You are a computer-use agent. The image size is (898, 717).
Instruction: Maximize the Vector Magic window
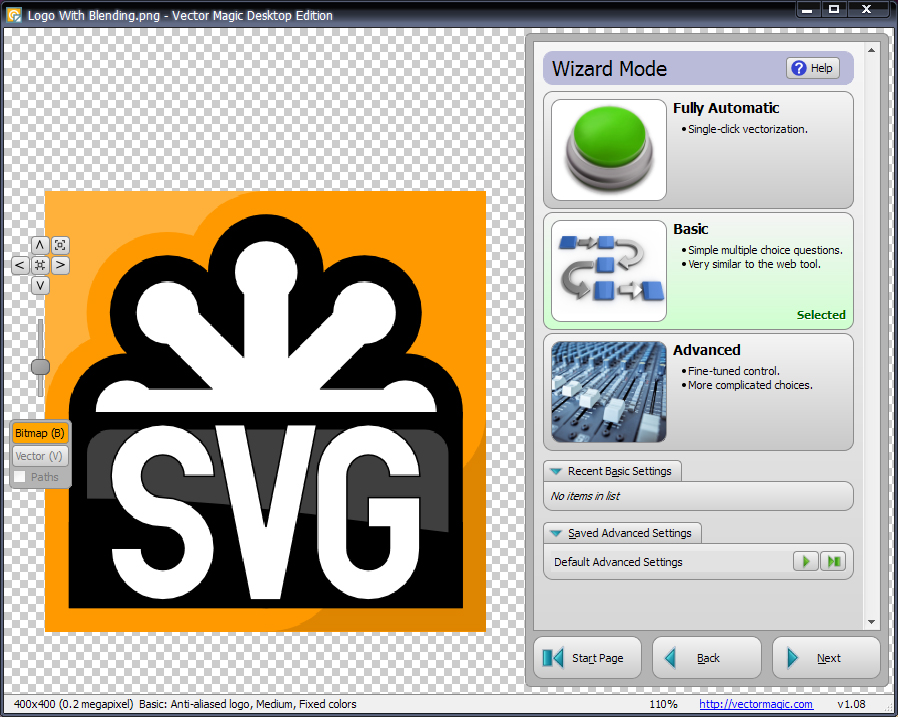tap(834, 10)
